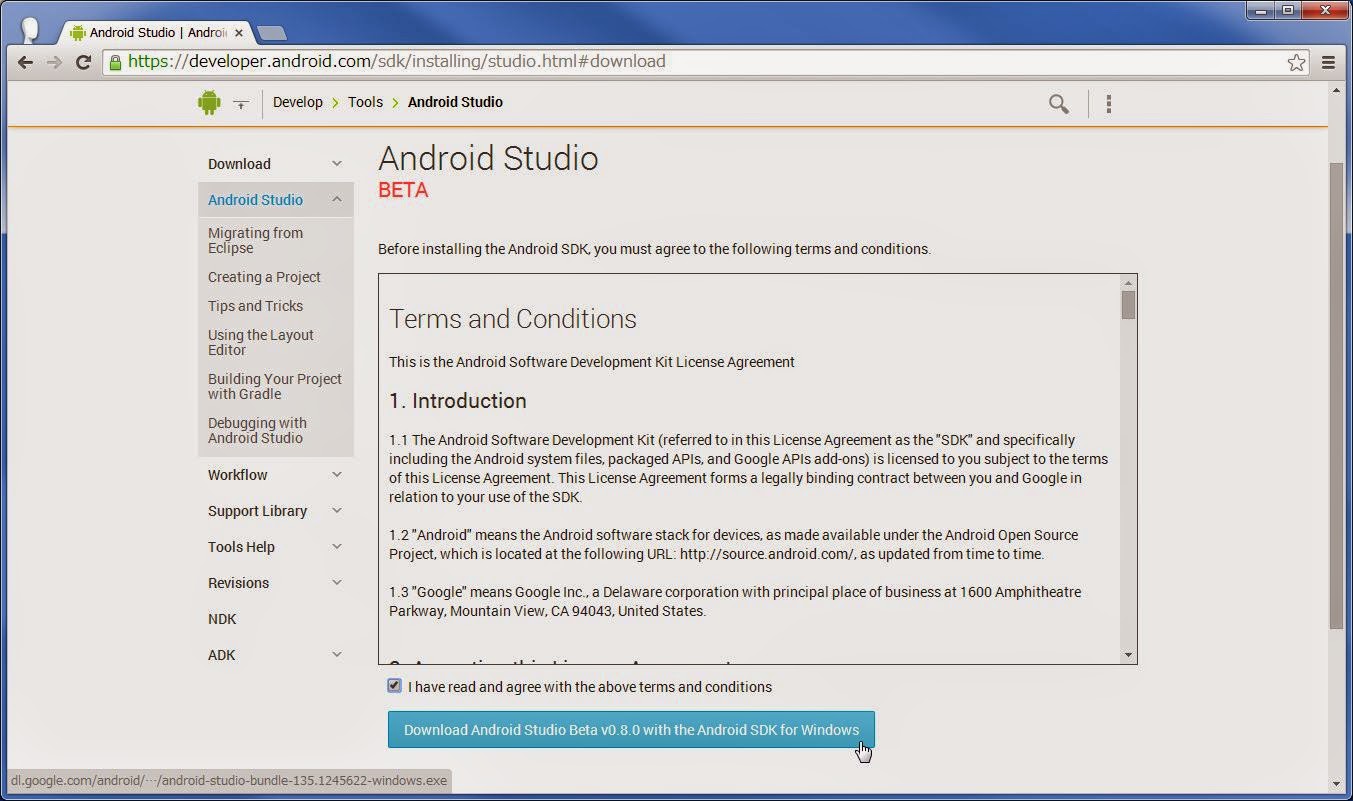
Task: Click the page scroll-up arrow
Action: [1337, 90]
